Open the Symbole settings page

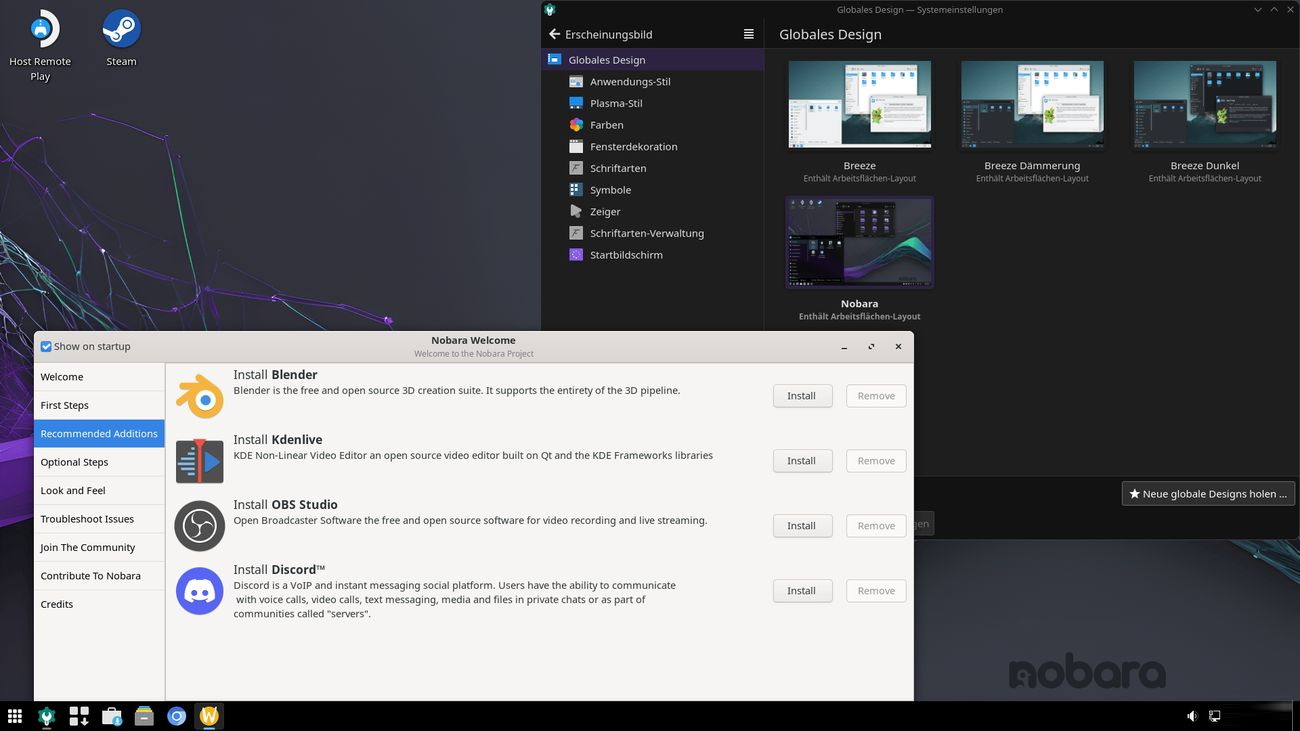(x=653, y=190)
